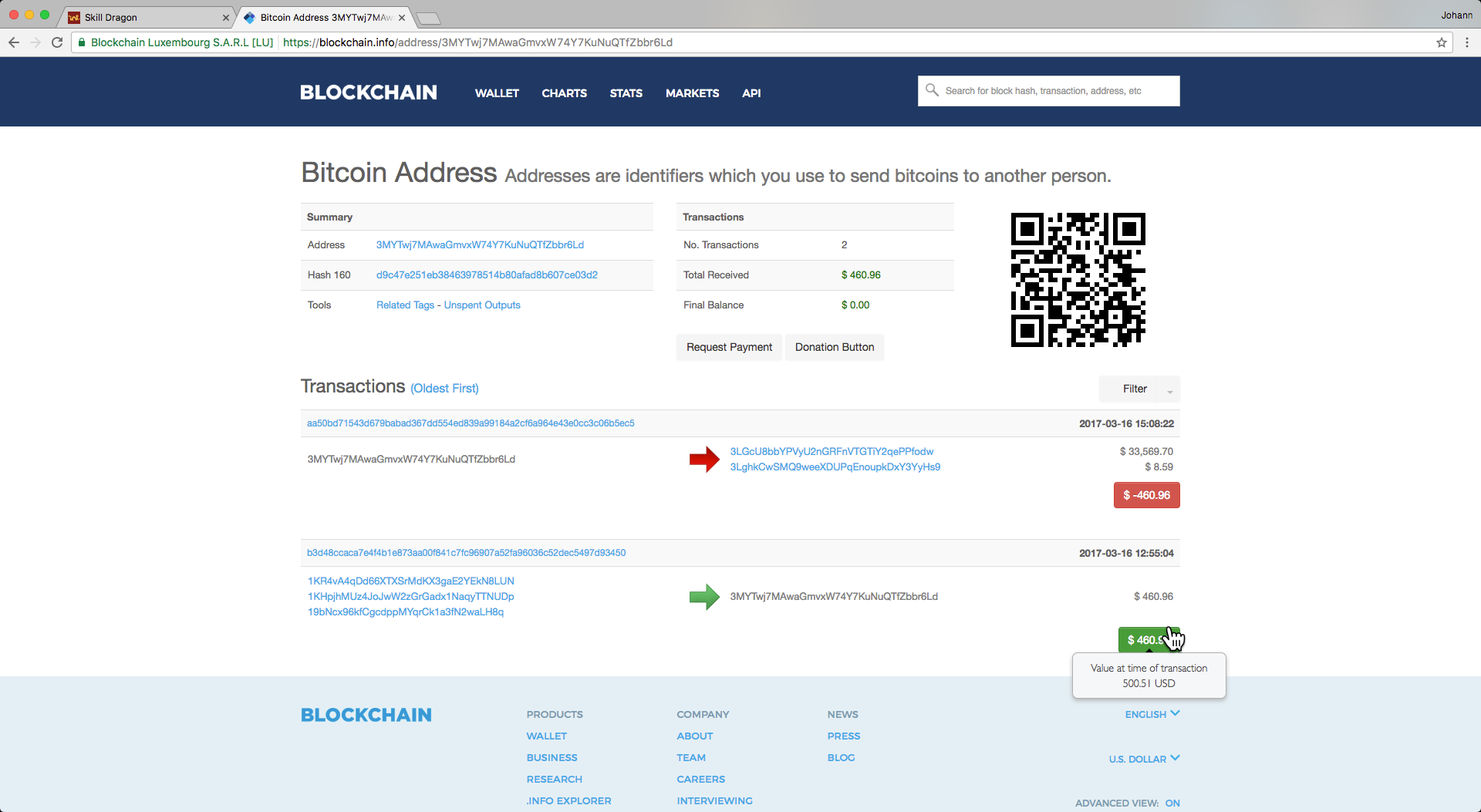Click the footer BLOCKCHAIN logo

pyautogui.click(x=366, y=715)
